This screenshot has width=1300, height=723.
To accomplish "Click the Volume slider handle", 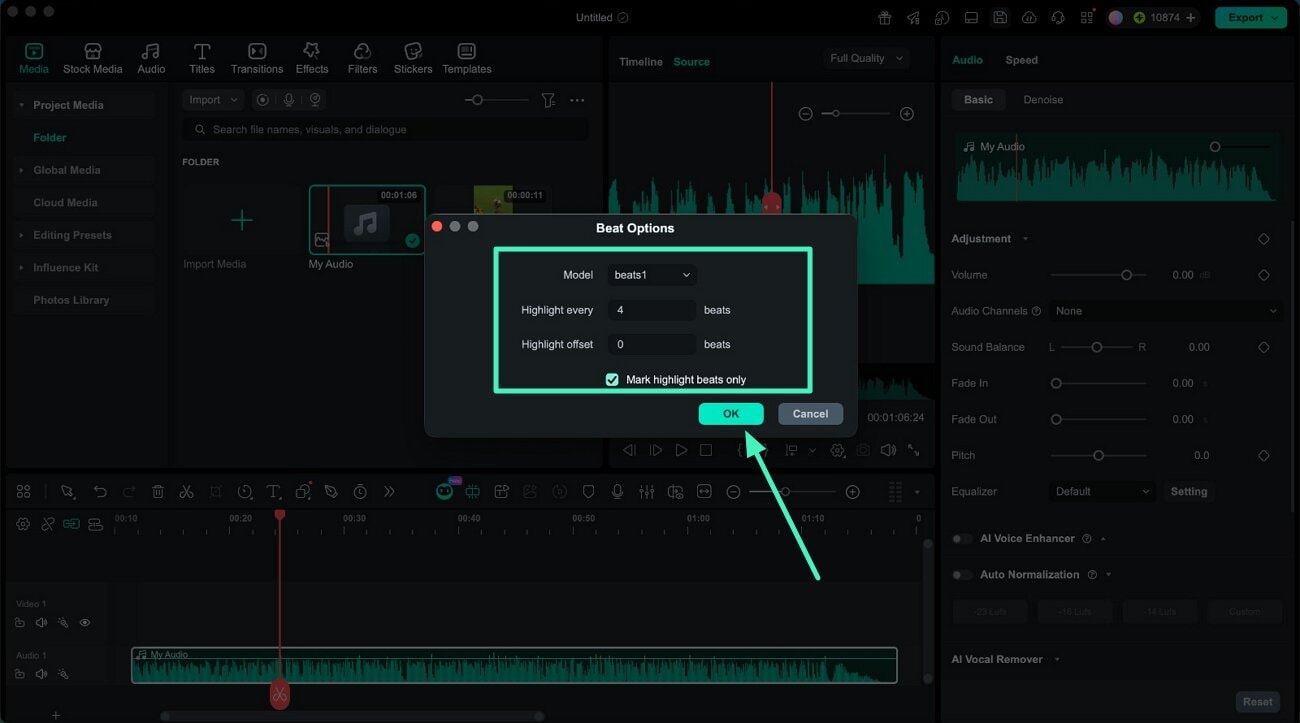I will (1126, 275).
